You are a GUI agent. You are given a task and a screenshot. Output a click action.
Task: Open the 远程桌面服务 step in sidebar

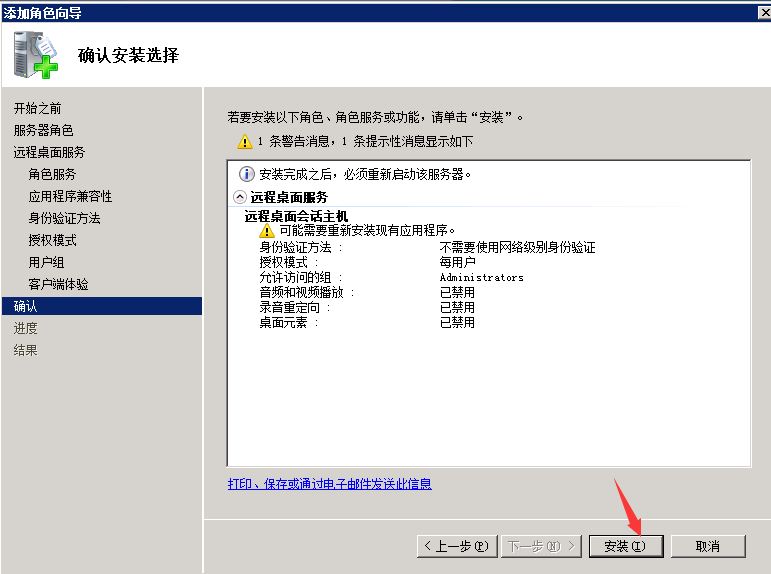pos(49,152)
